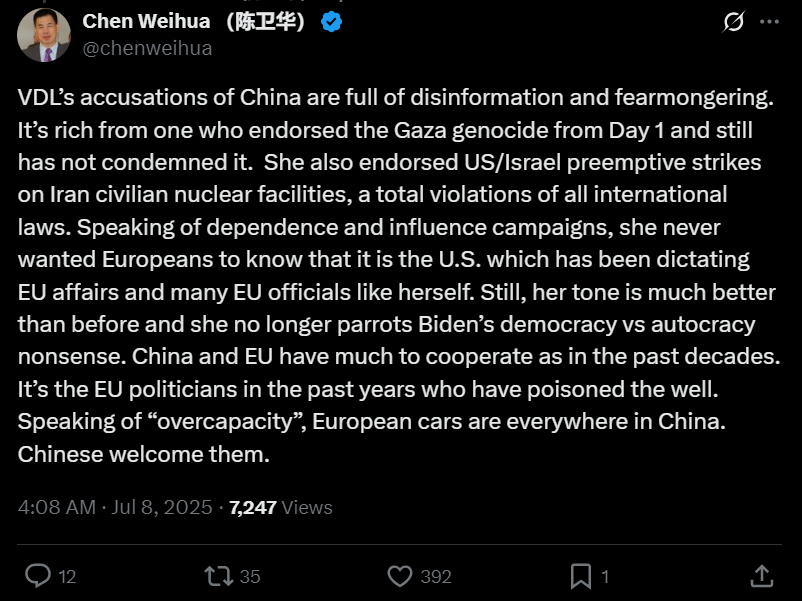Click the Grok explain icon
This screenshot has width=802, height=601.
(733, 22)
